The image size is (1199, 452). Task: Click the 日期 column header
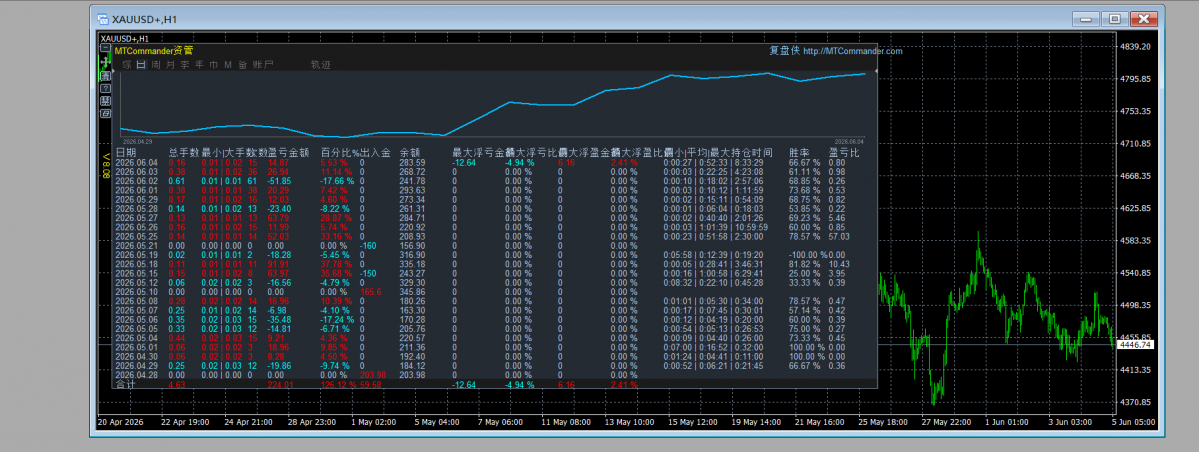point(125,152)
